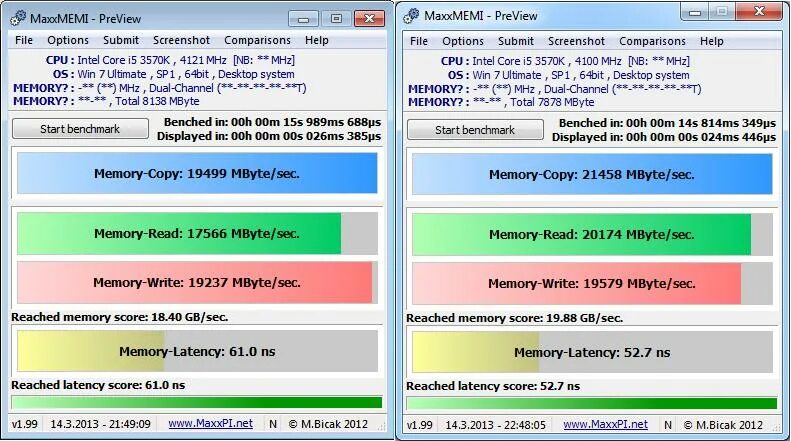The image size is (791, 441).
Task: Maximize the left MaxxMEMI window
Action: tap(336, 19)
